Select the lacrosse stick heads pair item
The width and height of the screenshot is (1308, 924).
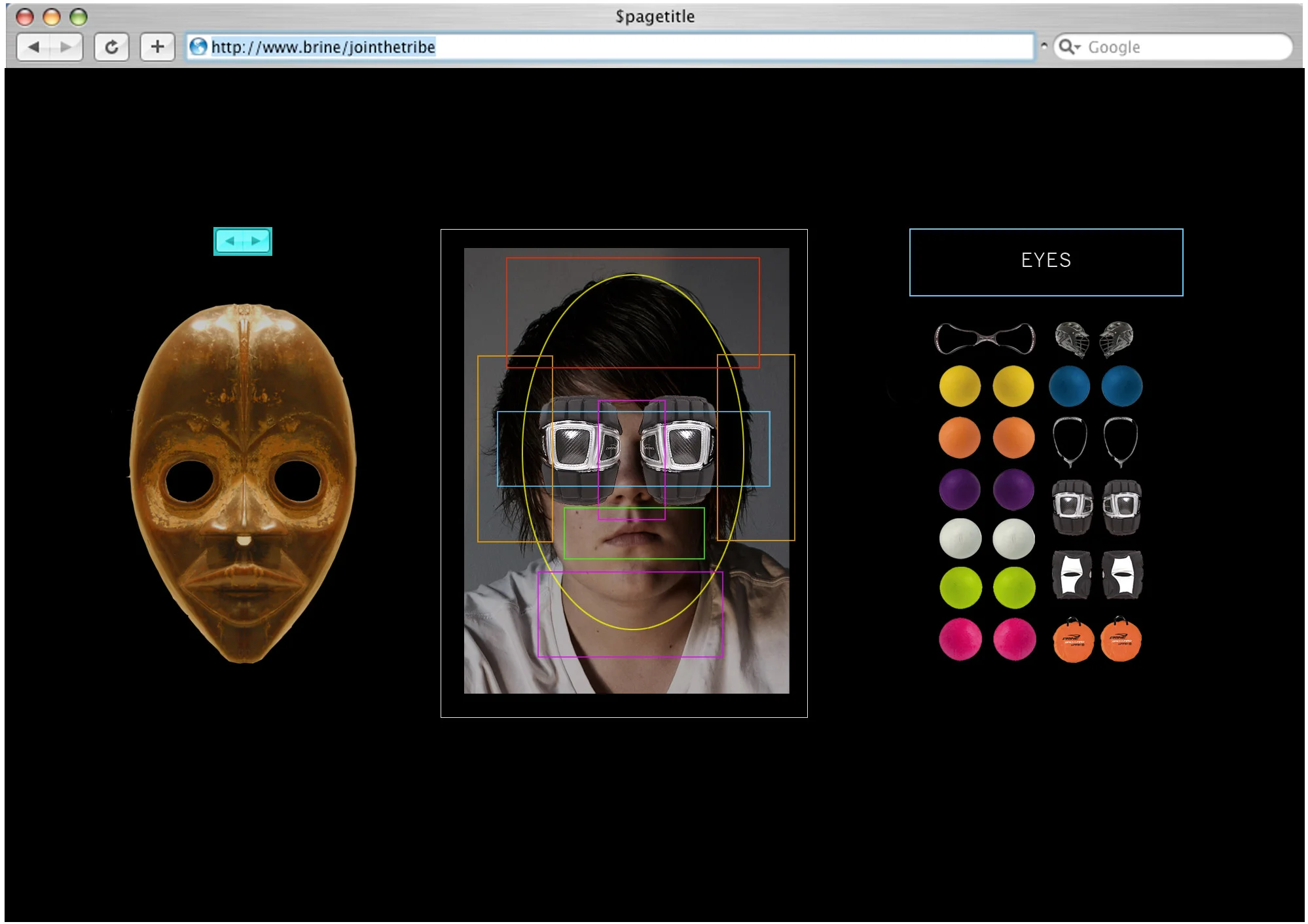coord(985,338)
